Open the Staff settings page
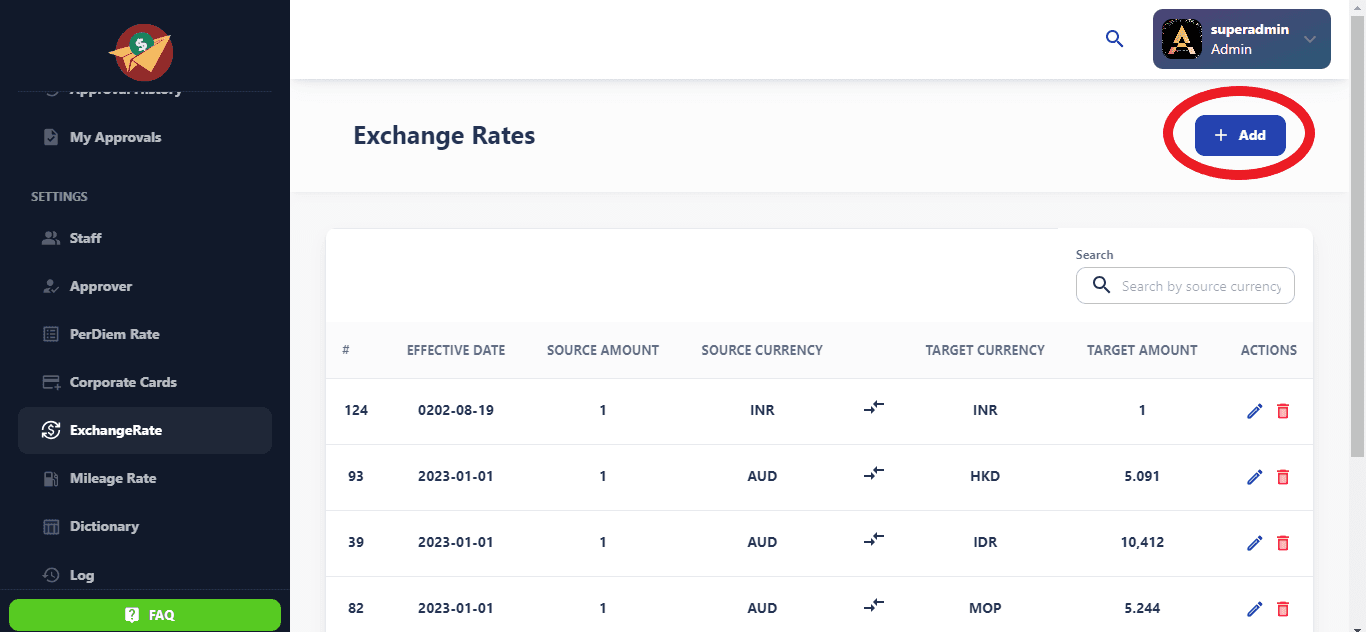This screenshot has height=632, width=1366. 85,238
